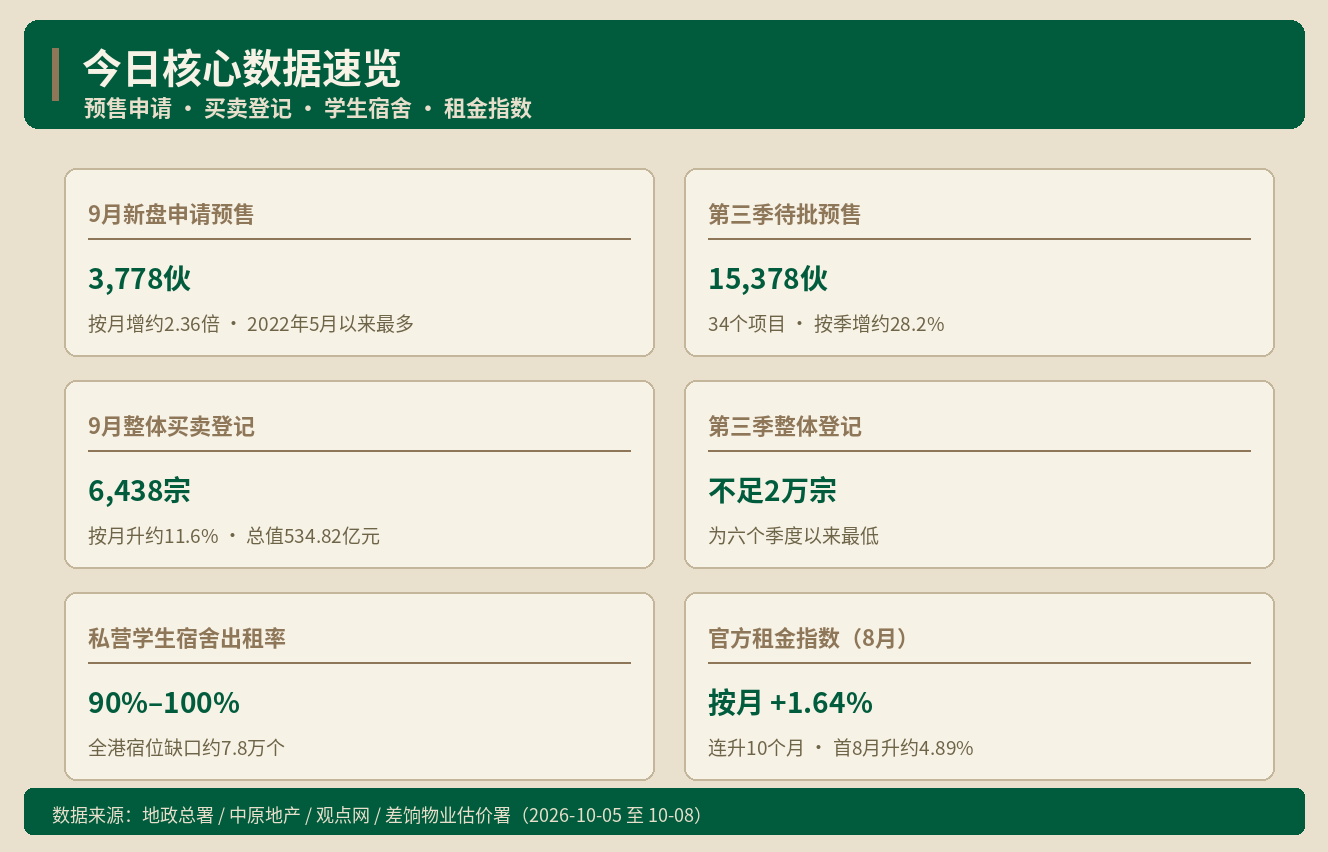Click the card heading 9月新盘申请预售
The width and height of the screenshot is (1328, 852).
tap(171, 214)
